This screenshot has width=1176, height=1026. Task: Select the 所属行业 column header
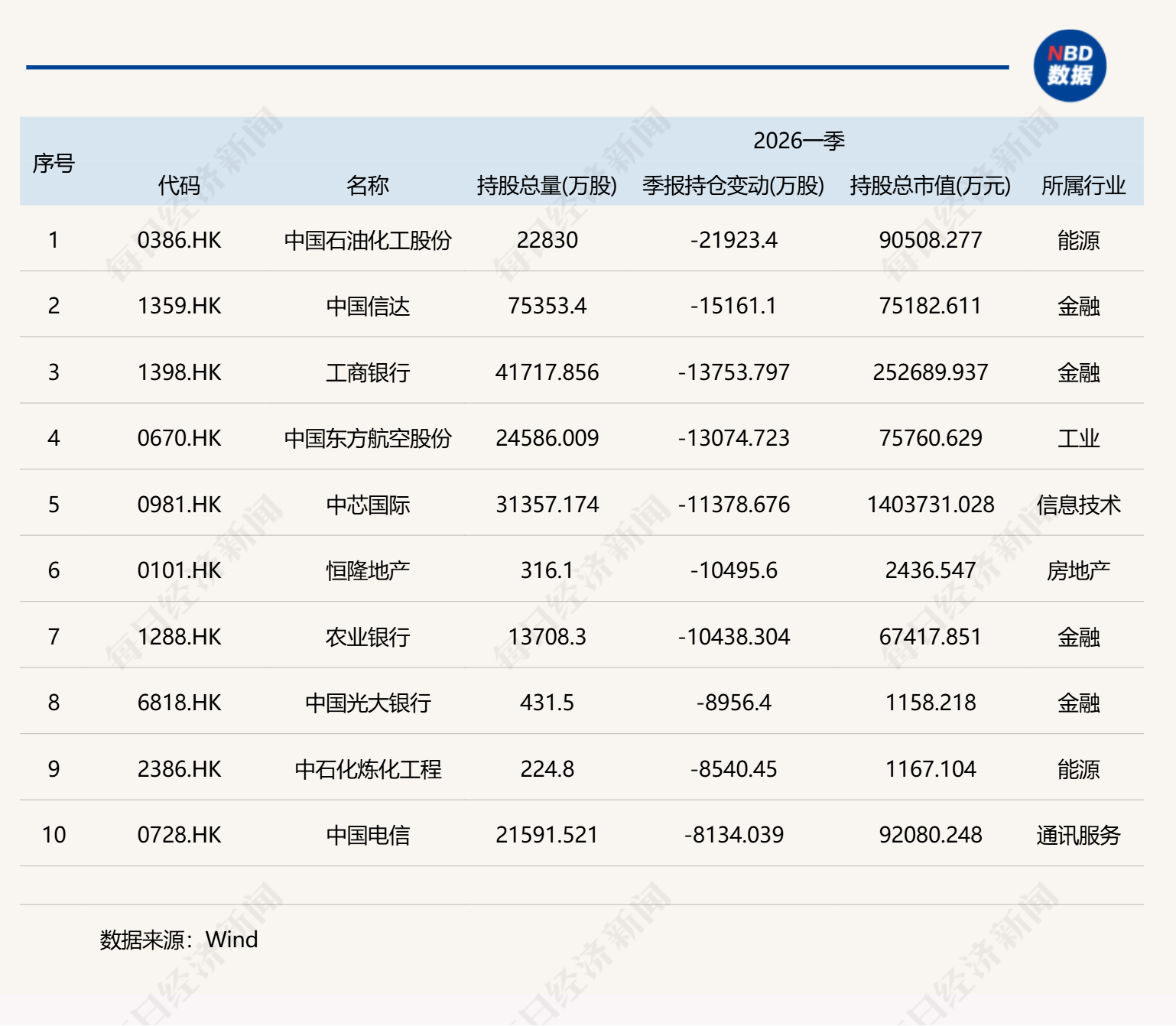click(1081, 186)
